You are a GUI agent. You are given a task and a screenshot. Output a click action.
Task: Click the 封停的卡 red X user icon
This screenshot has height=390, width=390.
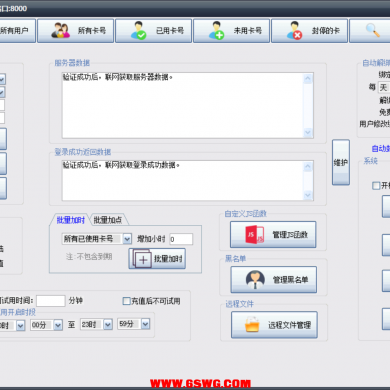coord(294,30)
